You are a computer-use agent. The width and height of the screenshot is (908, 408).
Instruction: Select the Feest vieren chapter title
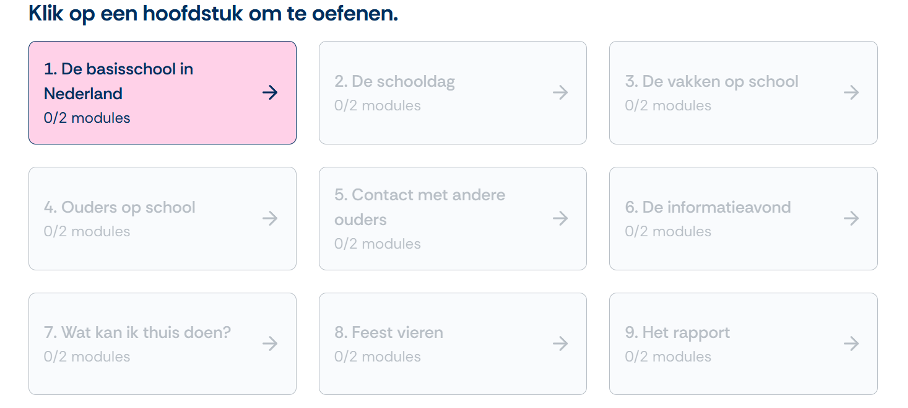pyautogui.click(x=388, y=332)
